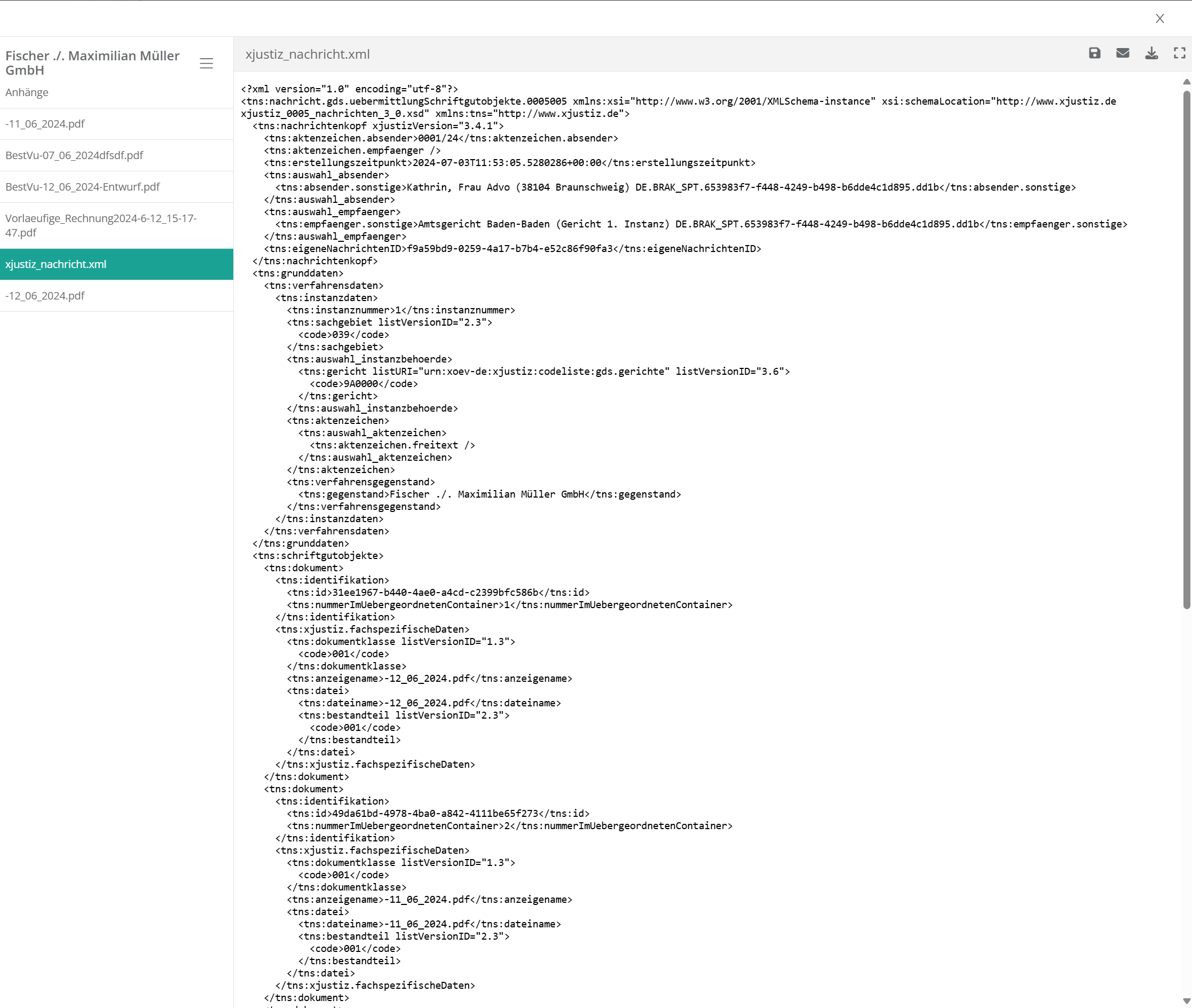
Task: Open attachment -12_06_2024.pdf
Action: click(x=45, y=295)
